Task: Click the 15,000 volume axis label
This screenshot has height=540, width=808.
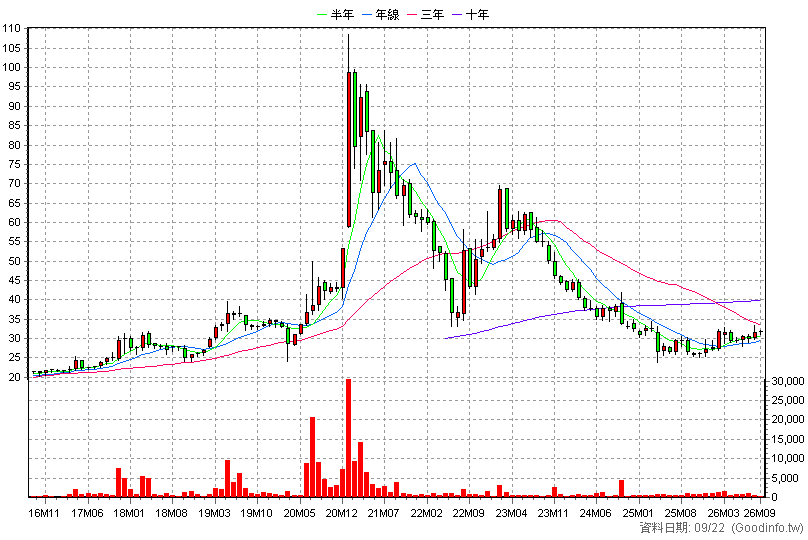Action: point(788,439)
